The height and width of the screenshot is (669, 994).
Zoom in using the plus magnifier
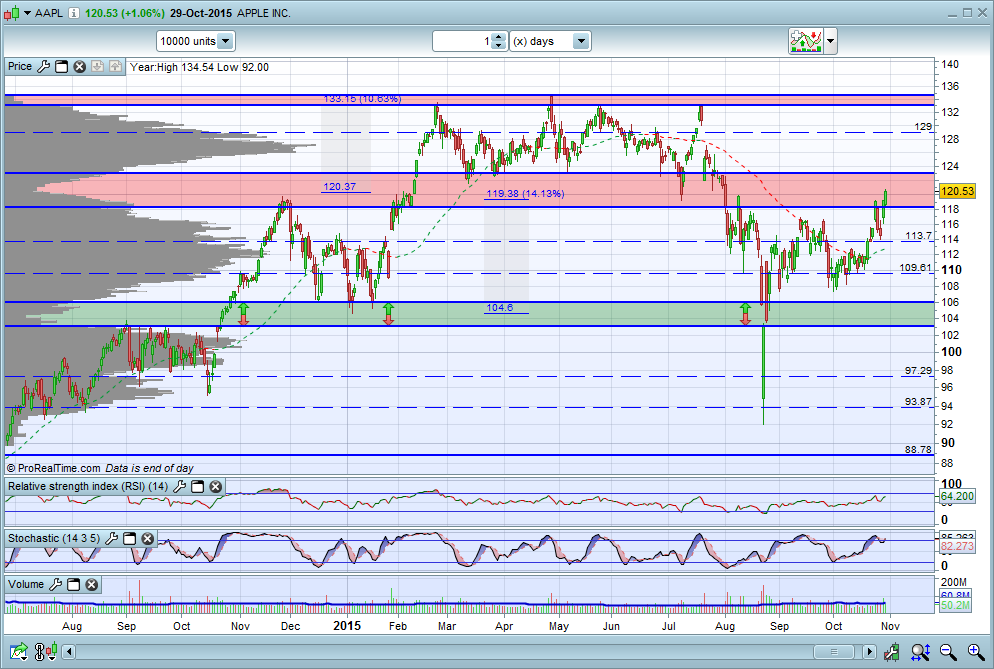coord(976,651)
